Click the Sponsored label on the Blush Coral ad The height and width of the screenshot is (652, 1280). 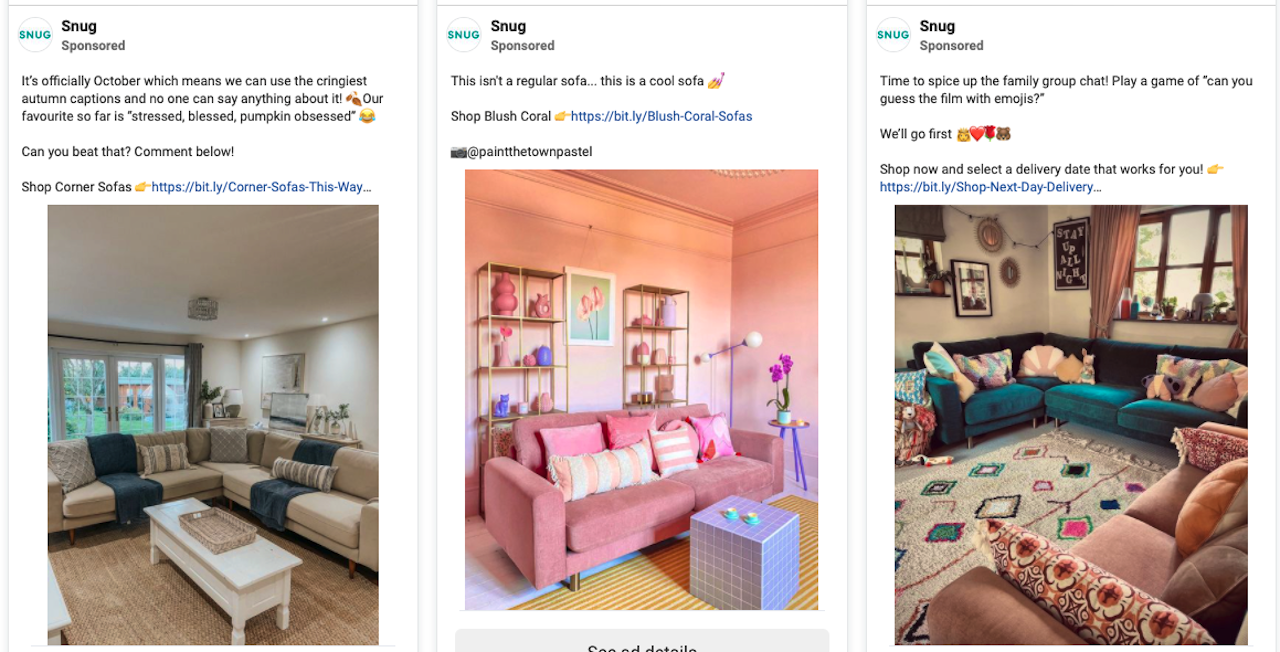[522, 46]
